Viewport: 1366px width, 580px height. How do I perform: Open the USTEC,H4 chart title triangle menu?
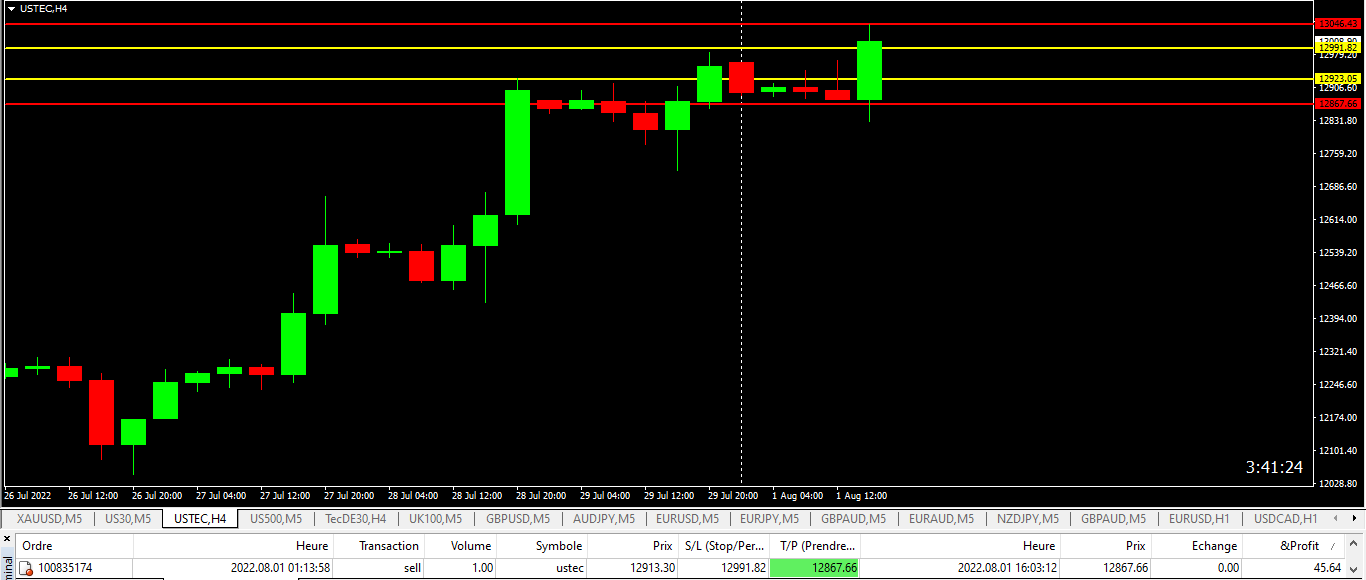click(11, 8)
